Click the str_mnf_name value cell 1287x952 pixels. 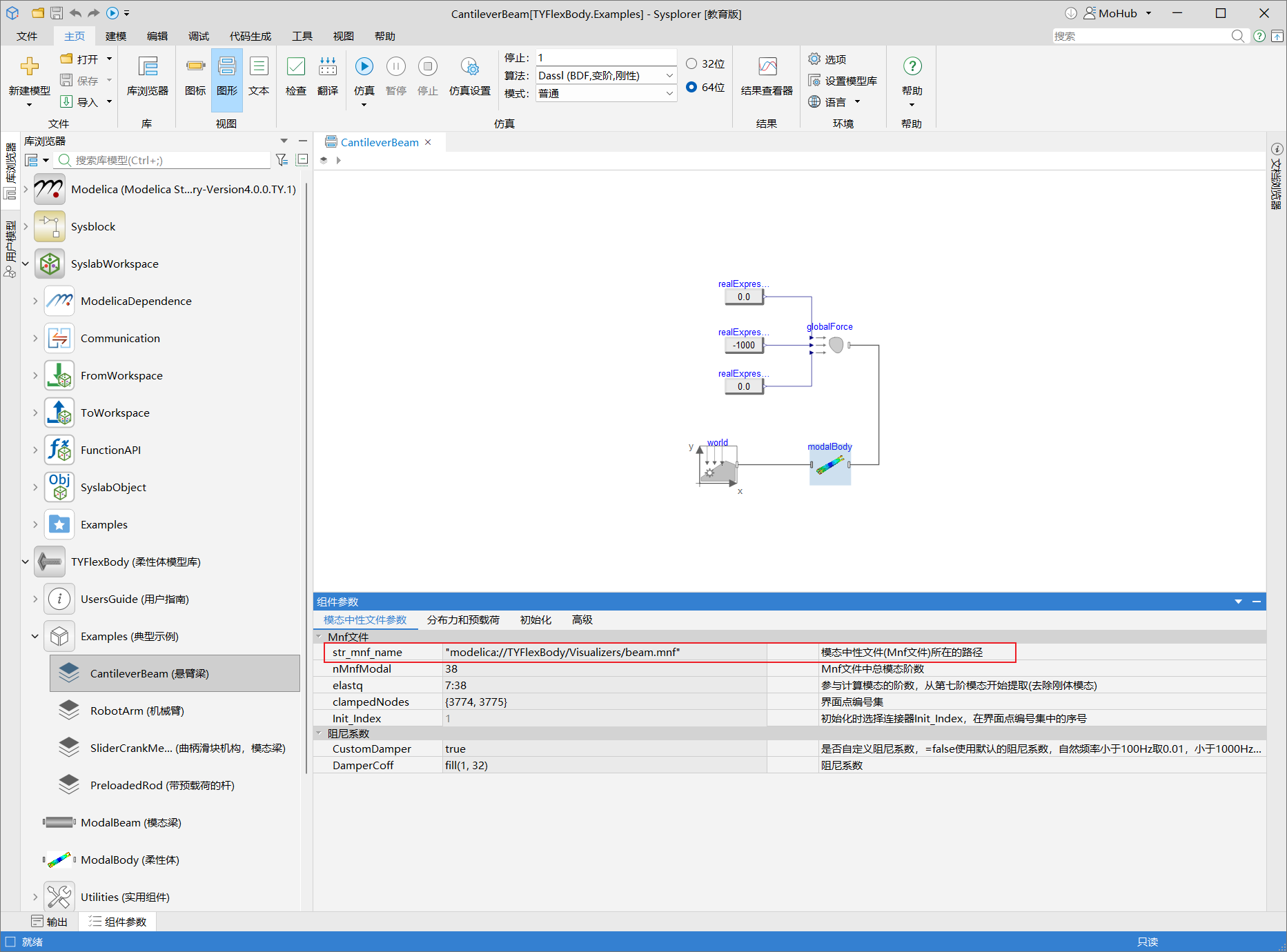tap(605, 652)
